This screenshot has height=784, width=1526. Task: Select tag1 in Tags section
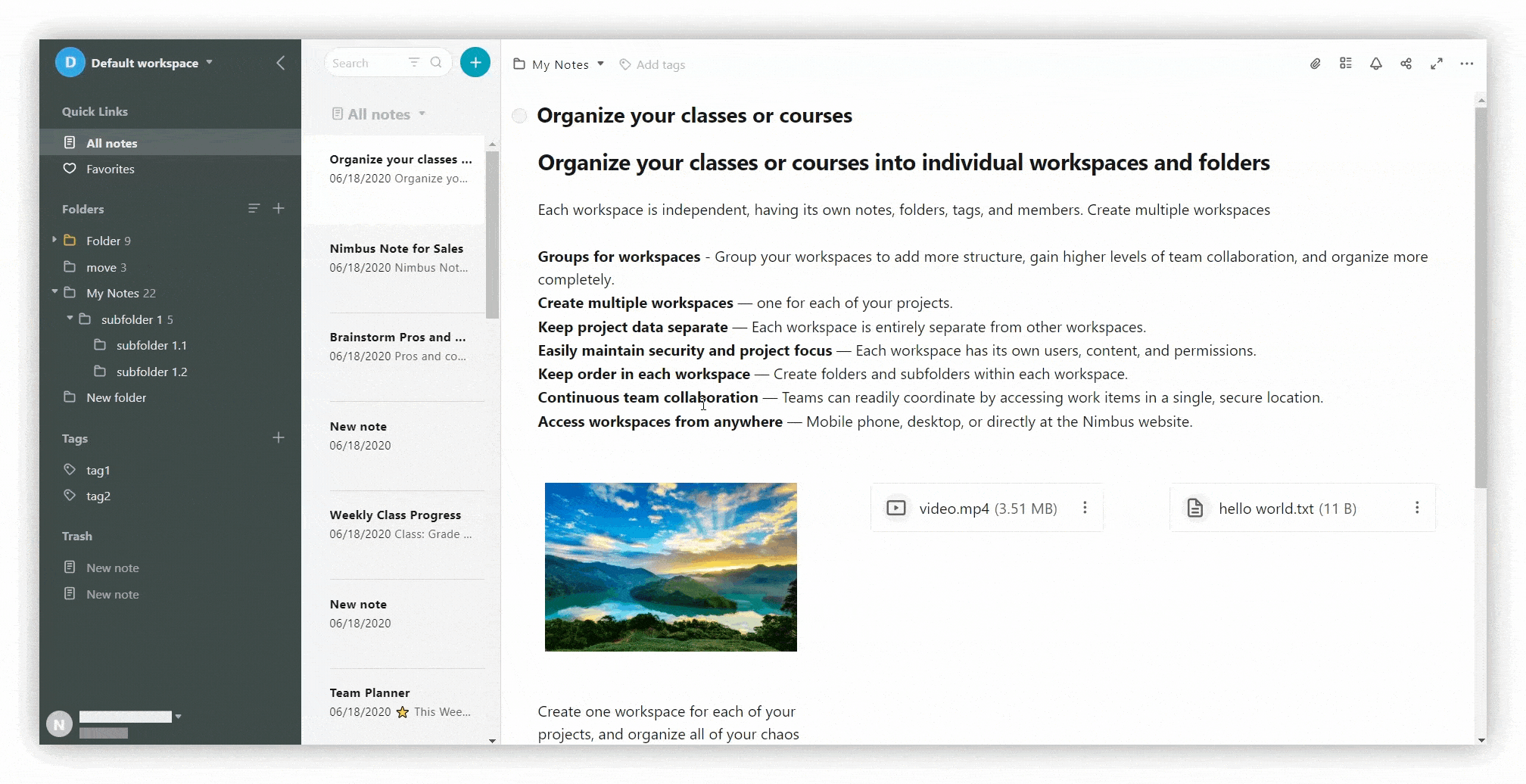[98, 470]
